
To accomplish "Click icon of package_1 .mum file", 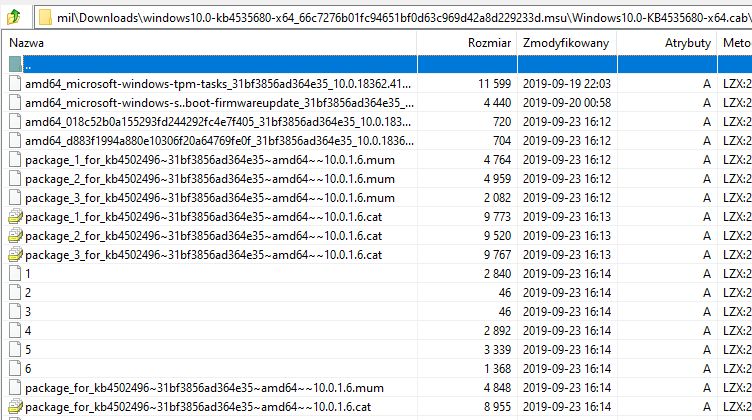I will point(15,160).
